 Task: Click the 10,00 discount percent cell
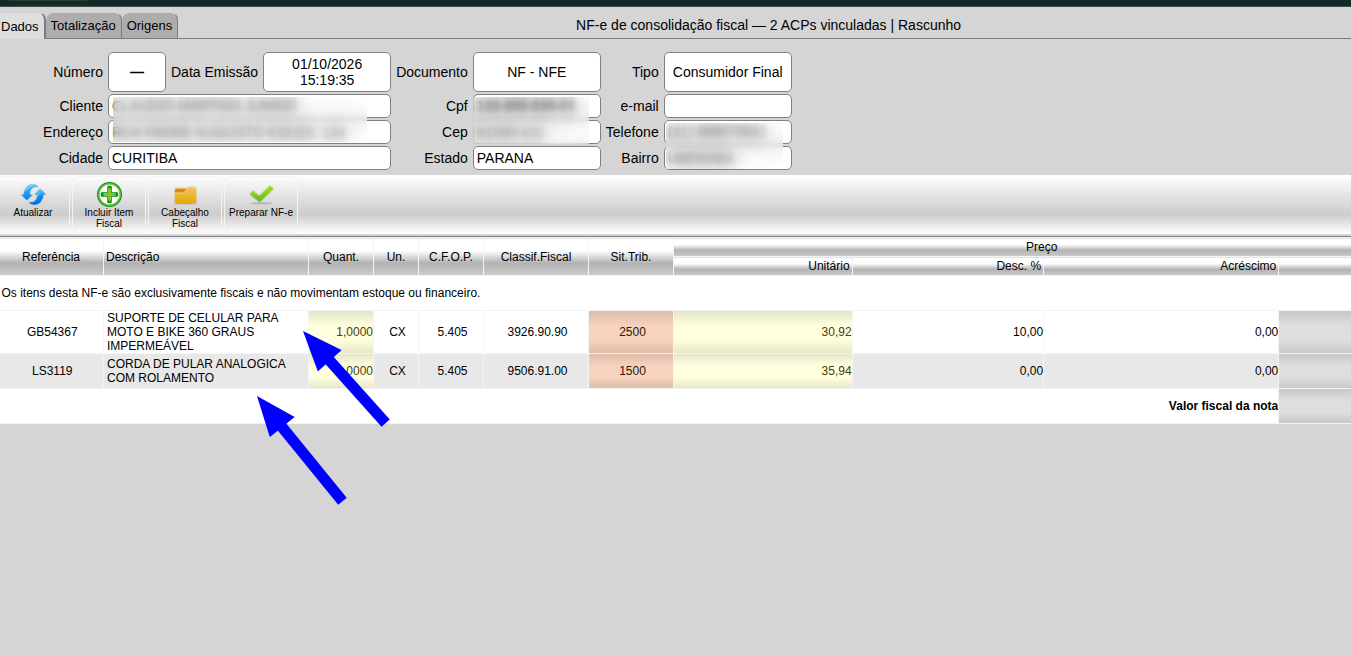pos(948,332)
